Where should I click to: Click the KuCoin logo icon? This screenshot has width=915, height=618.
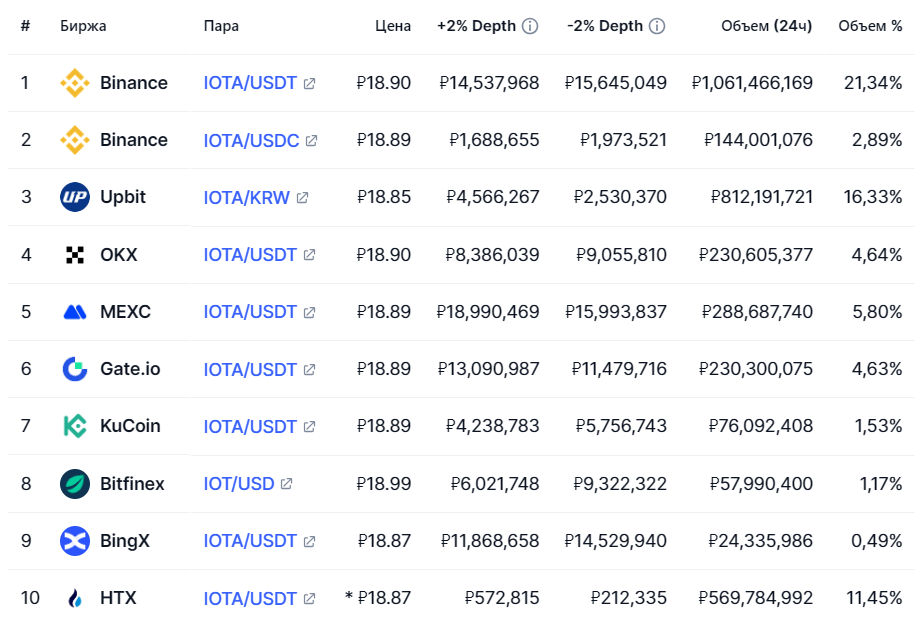pos(75,426)
